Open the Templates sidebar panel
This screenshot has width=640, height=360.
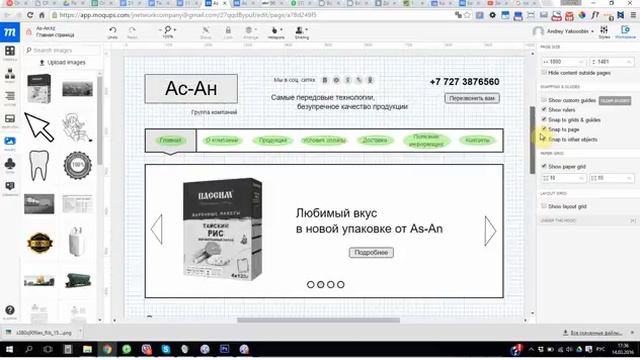(x=10, y=121)
